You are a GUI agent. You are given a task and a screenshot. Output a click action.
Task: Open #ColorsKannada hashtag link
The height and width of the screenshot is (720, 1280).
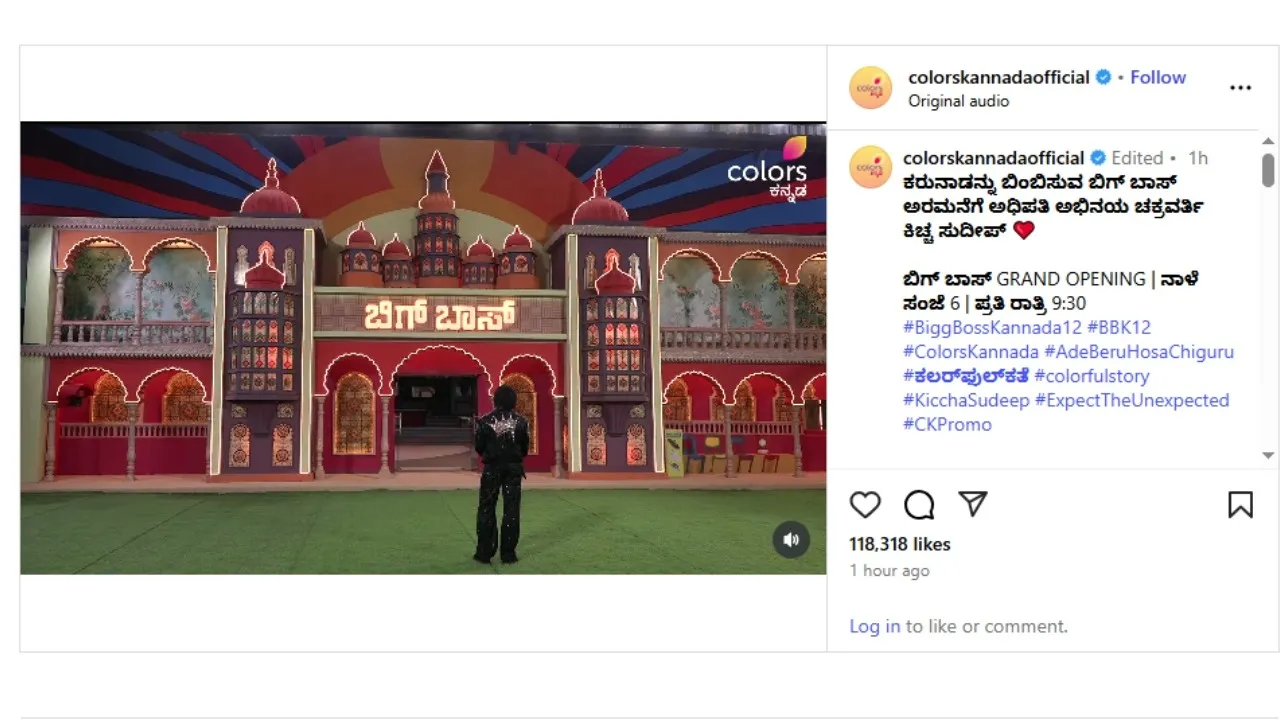[970, 352]
